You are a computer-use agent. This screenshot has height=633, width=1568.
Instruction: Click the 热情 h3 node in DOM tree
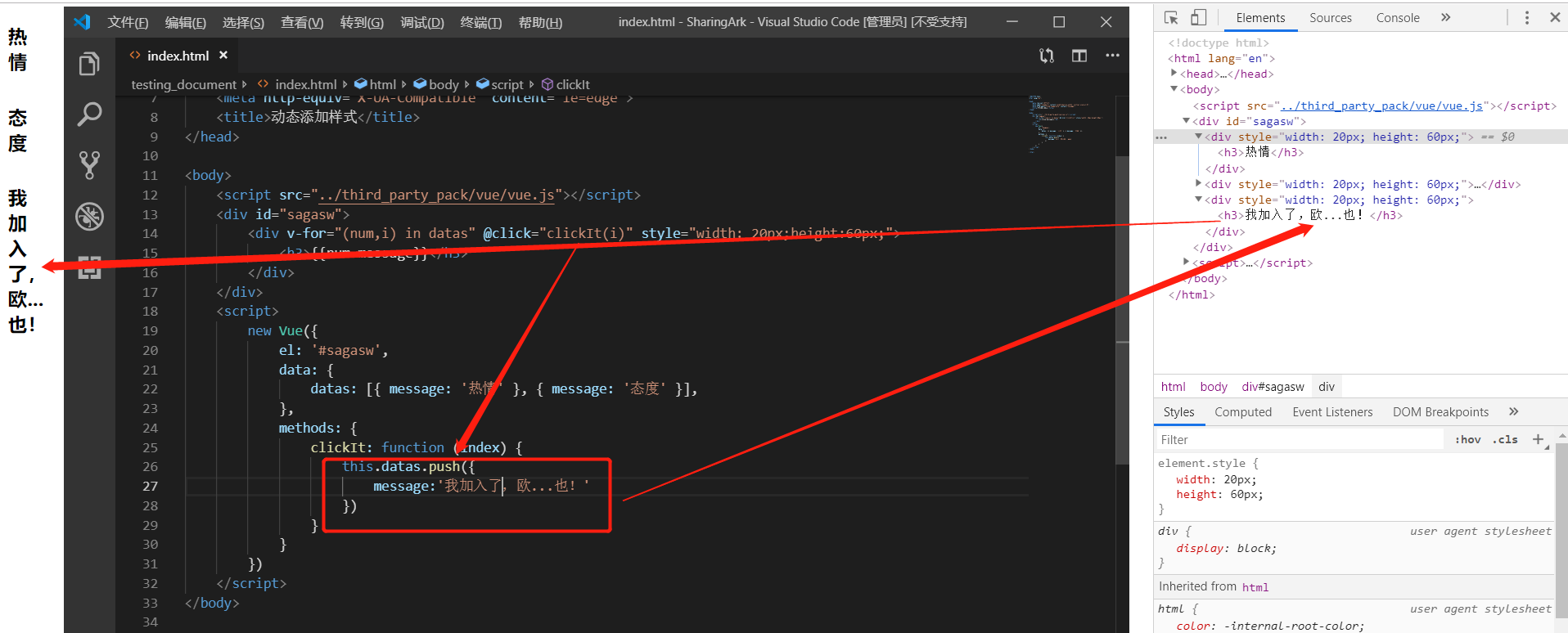coord(1260,152)
